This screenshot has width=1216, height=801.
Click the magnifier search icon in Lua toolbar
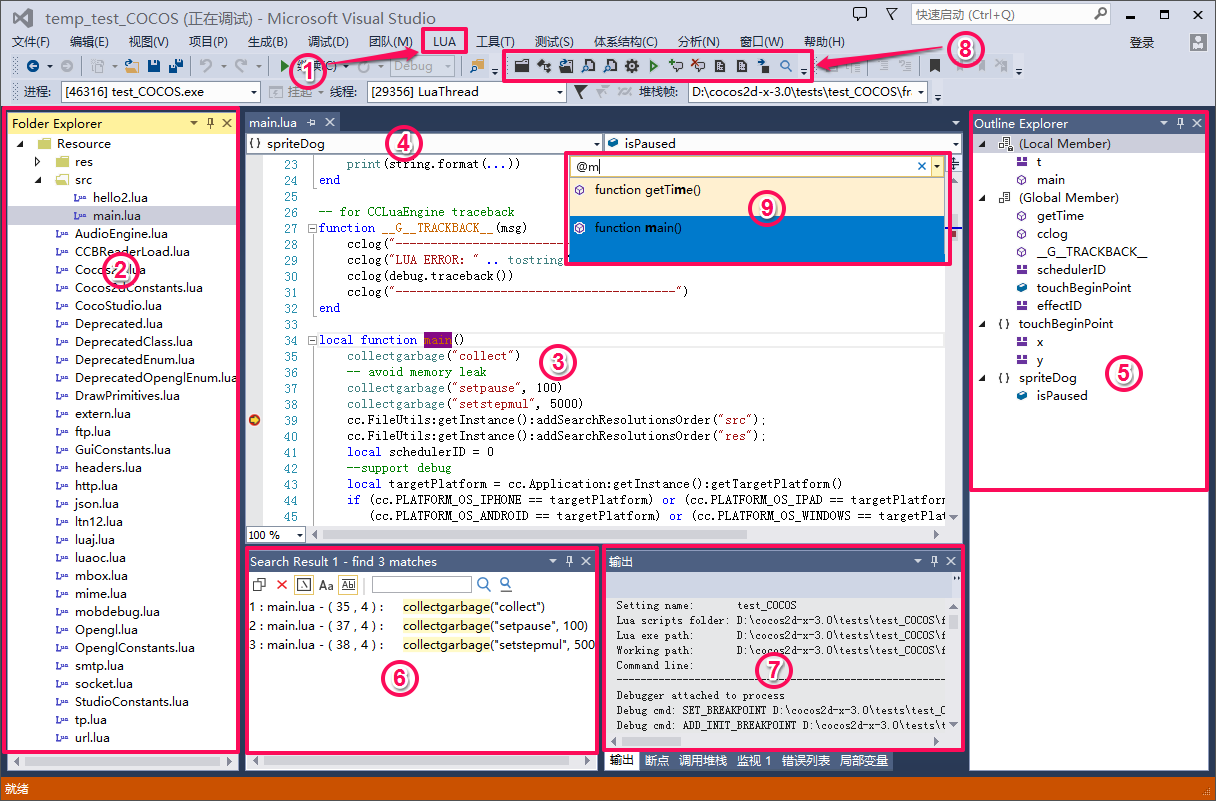(786, 66)
